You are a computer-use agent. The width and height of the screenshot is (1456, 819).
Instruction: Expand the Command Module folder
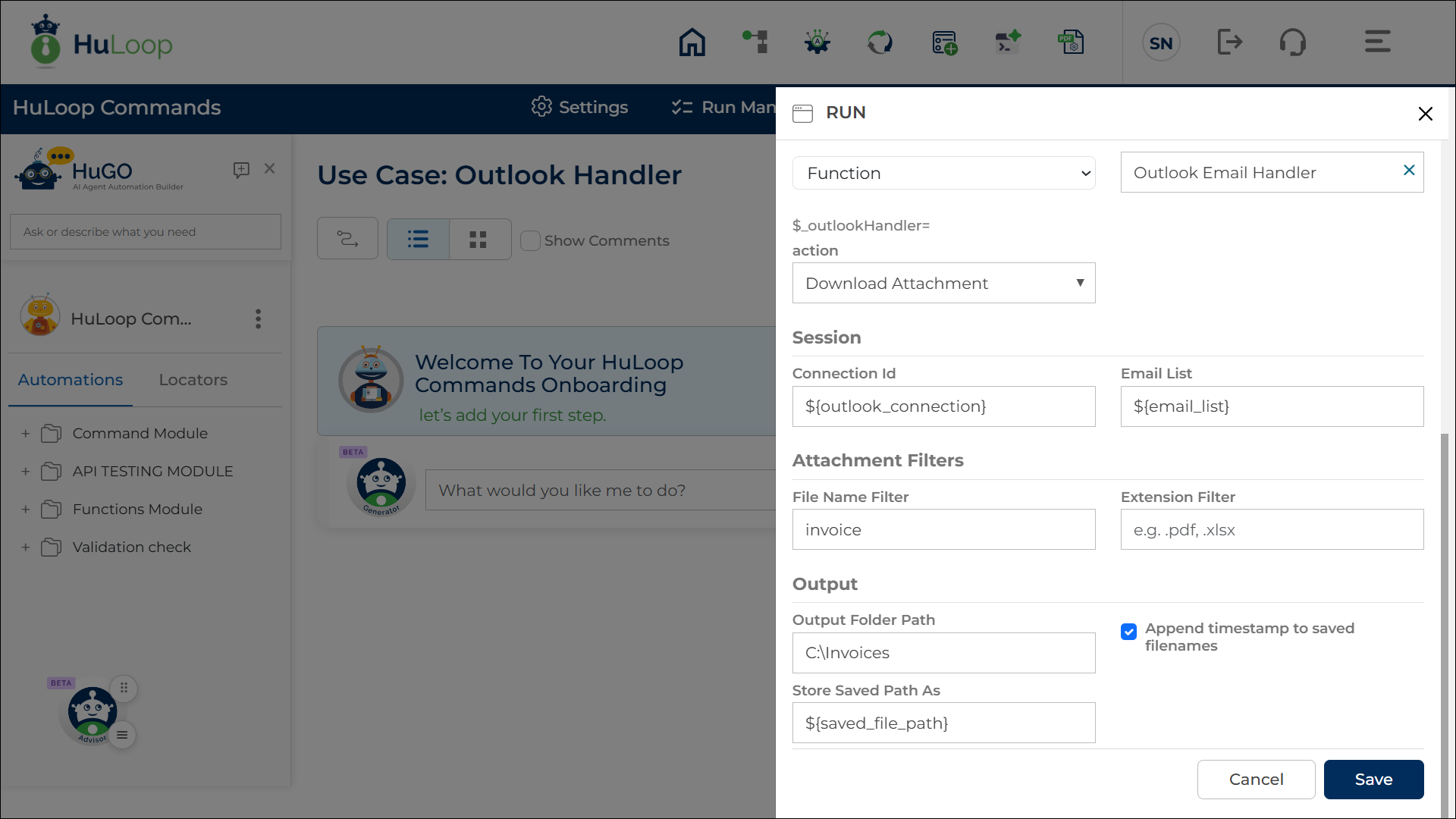click(x=26, y=434)
